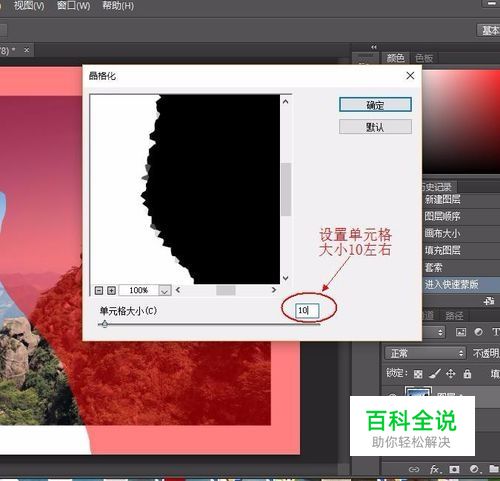Filter layers by pixel layers icon
Viewport: 500px width, 481px height.
[461, 332]
